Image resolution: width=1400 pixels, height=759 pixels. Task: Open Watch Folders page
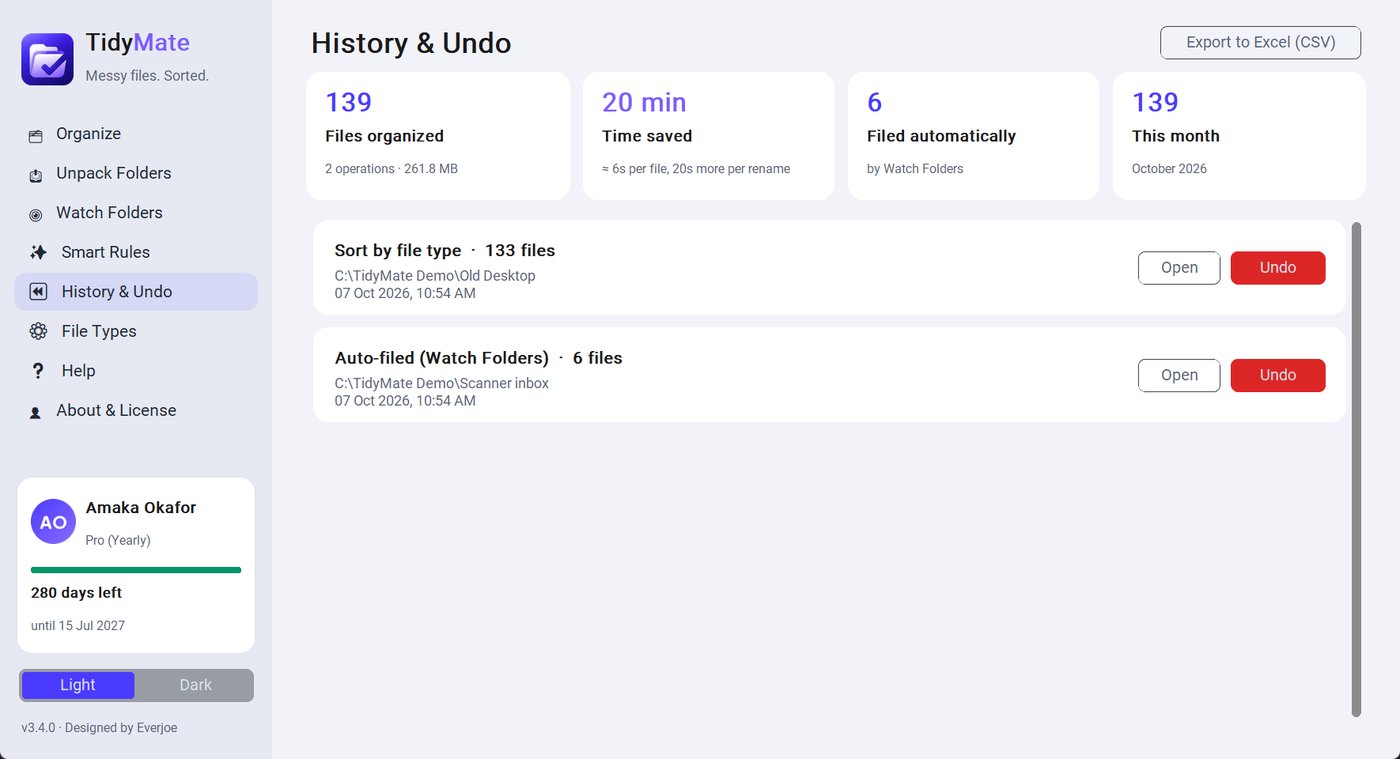click(x=136, y=213)
